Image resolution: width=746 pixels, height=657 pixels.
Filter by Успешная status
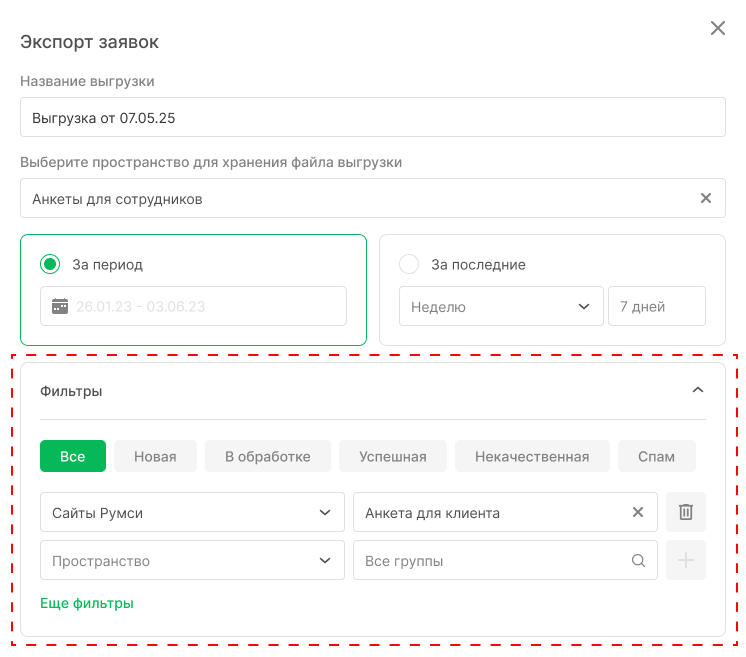tap(393, 456)
